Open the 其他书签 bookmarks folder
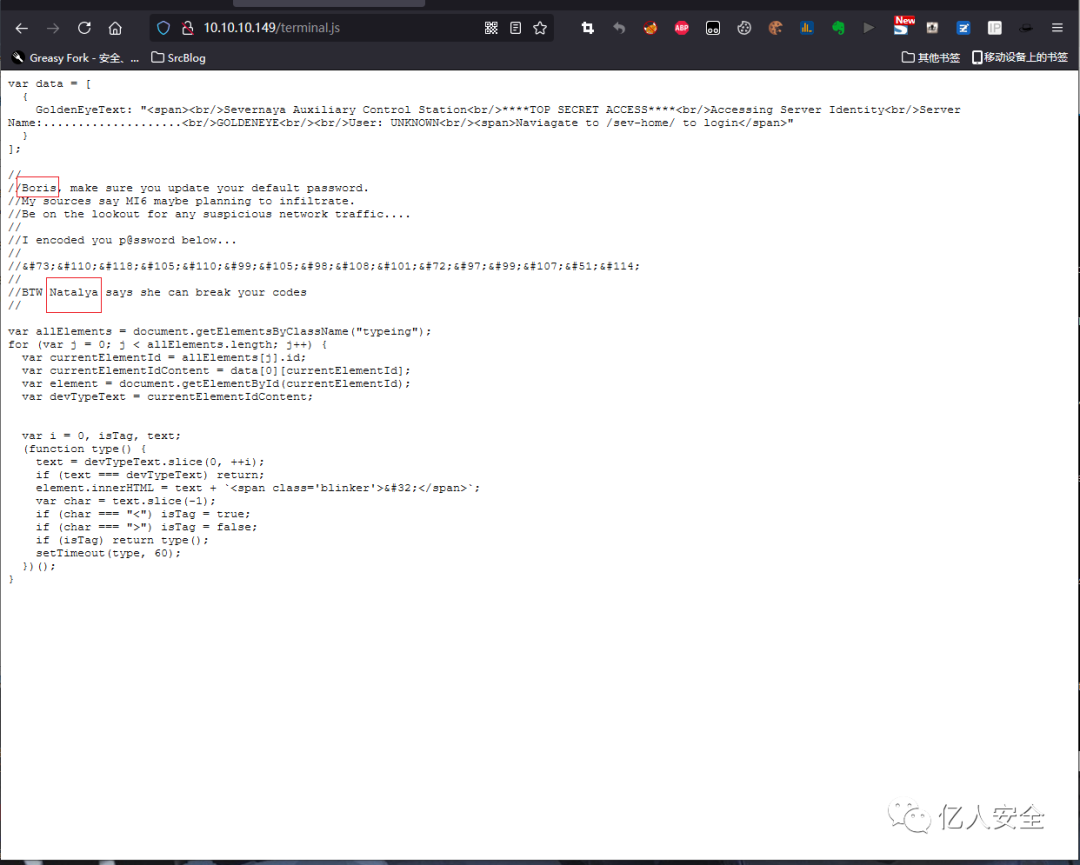Image resolution: width=1080 pixels, height=865 pixels. click(x=931, y=58)
